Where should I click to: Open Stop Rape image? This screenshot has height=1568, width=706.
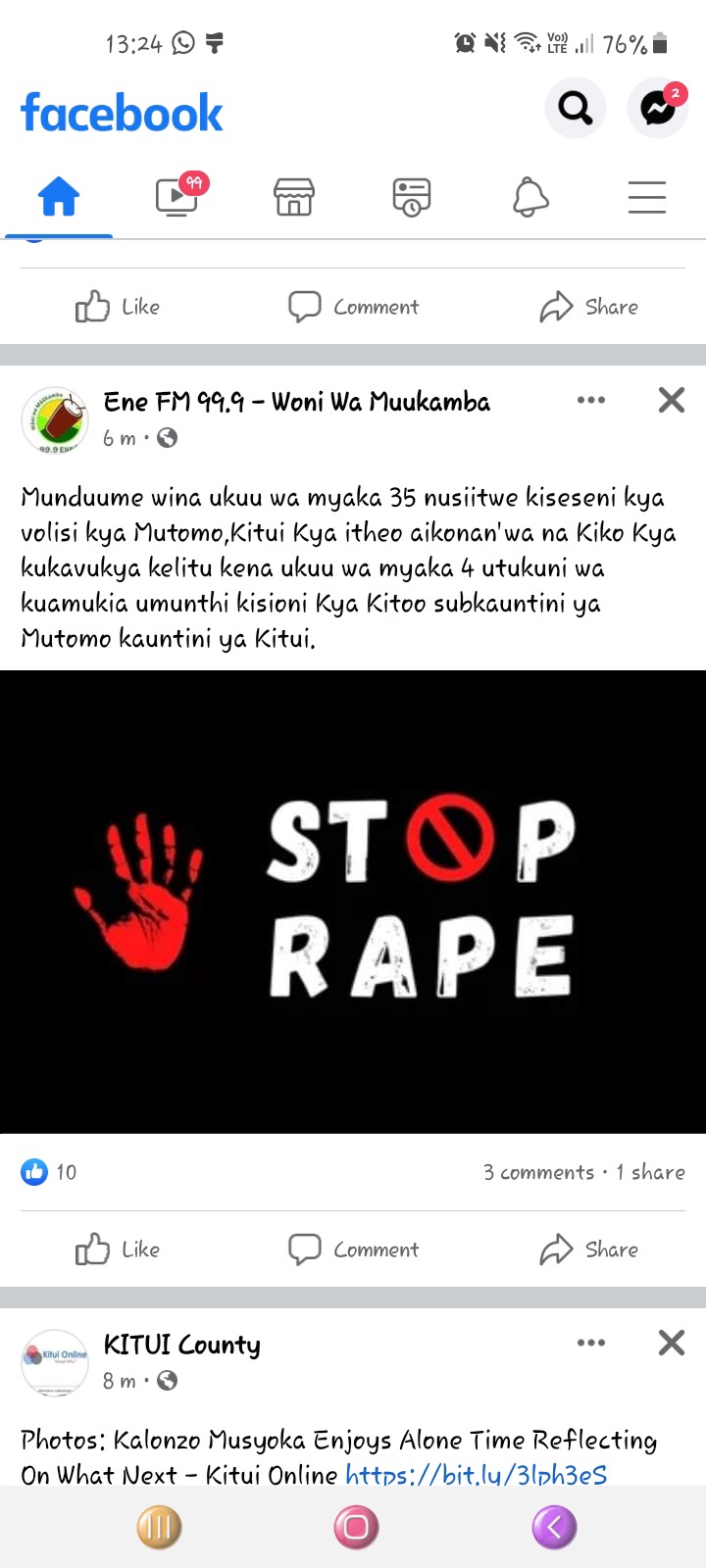(353, 902)
